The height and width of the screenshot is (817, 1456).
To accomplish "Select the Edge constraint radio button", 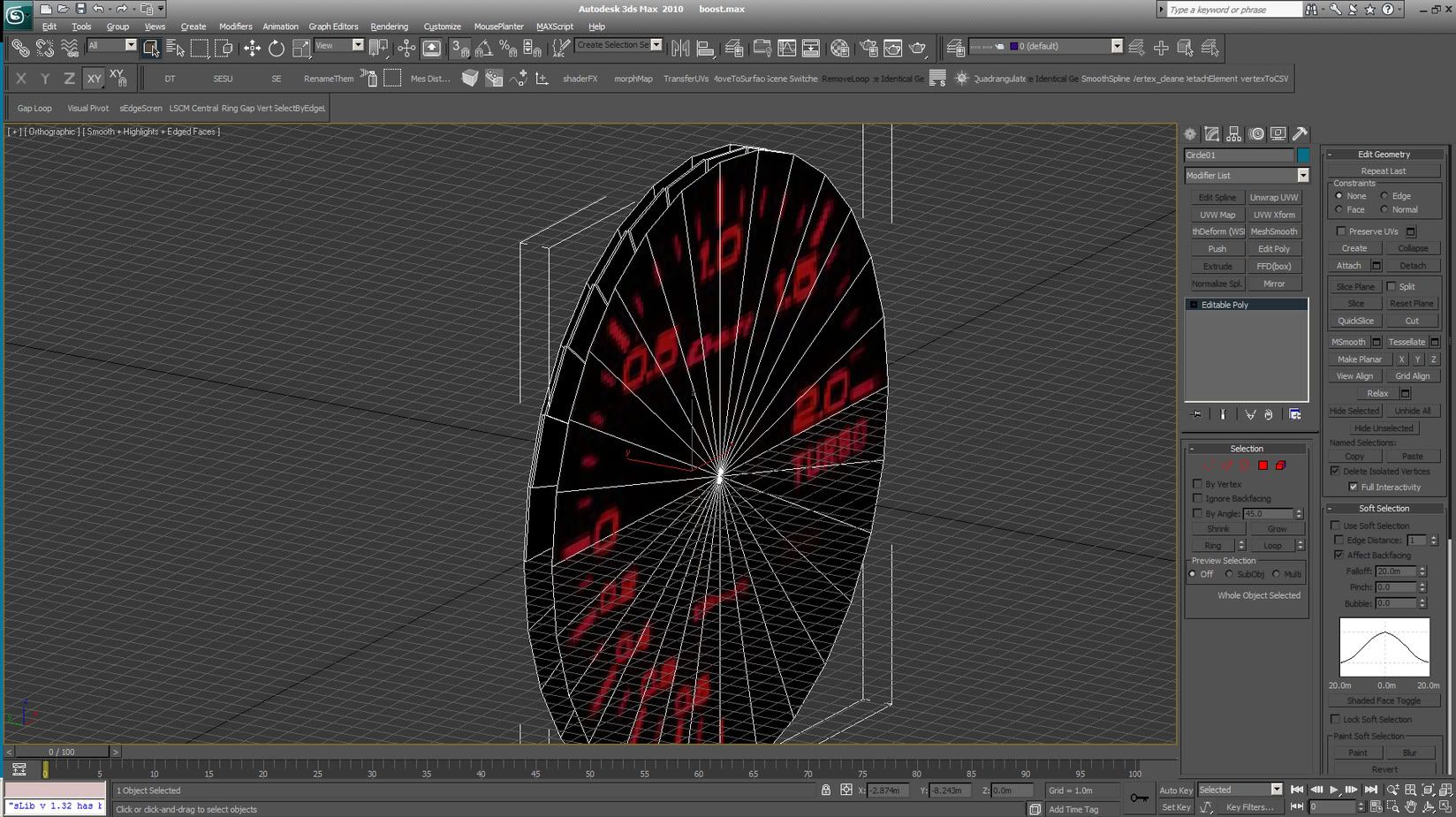I will pyautogui.click(x=1384, y=196).
